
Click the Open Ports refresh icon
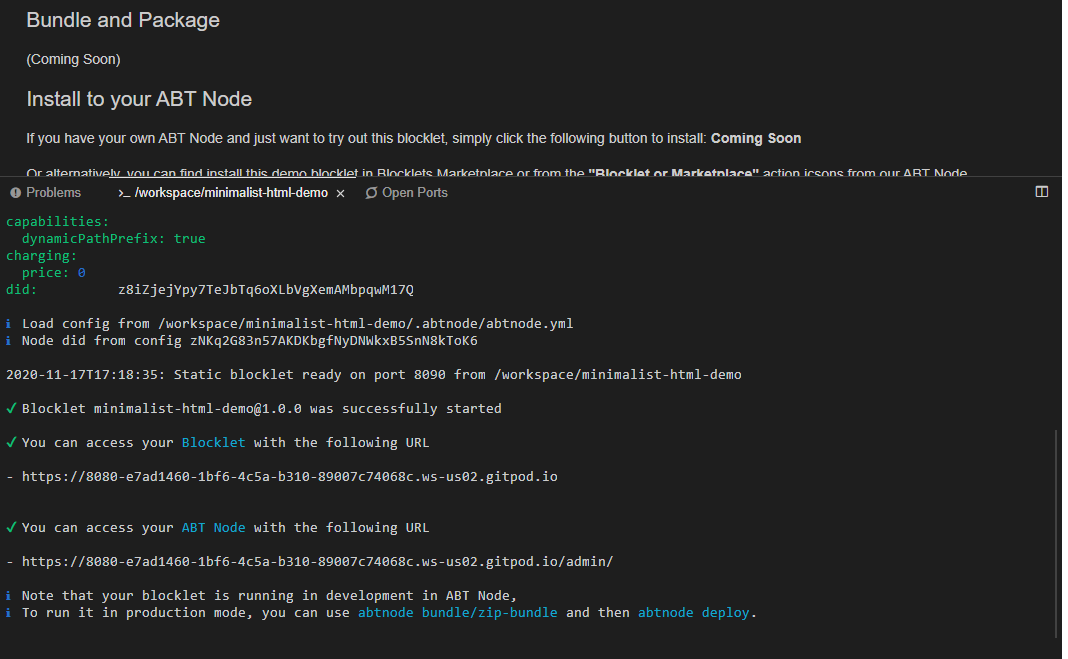(372, 192)
